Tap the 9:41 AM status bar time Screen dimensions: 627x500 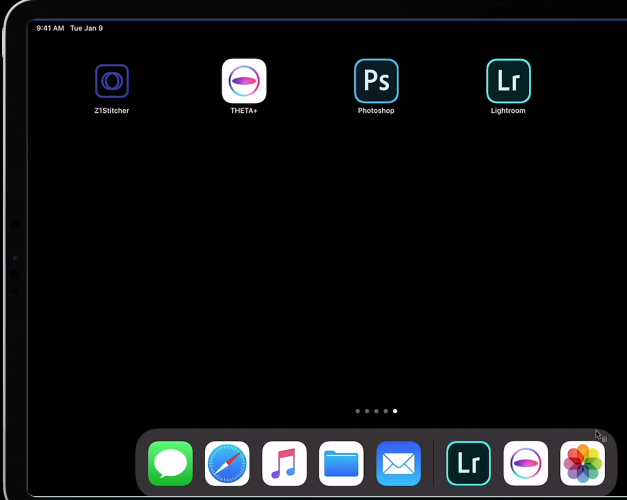50,28
